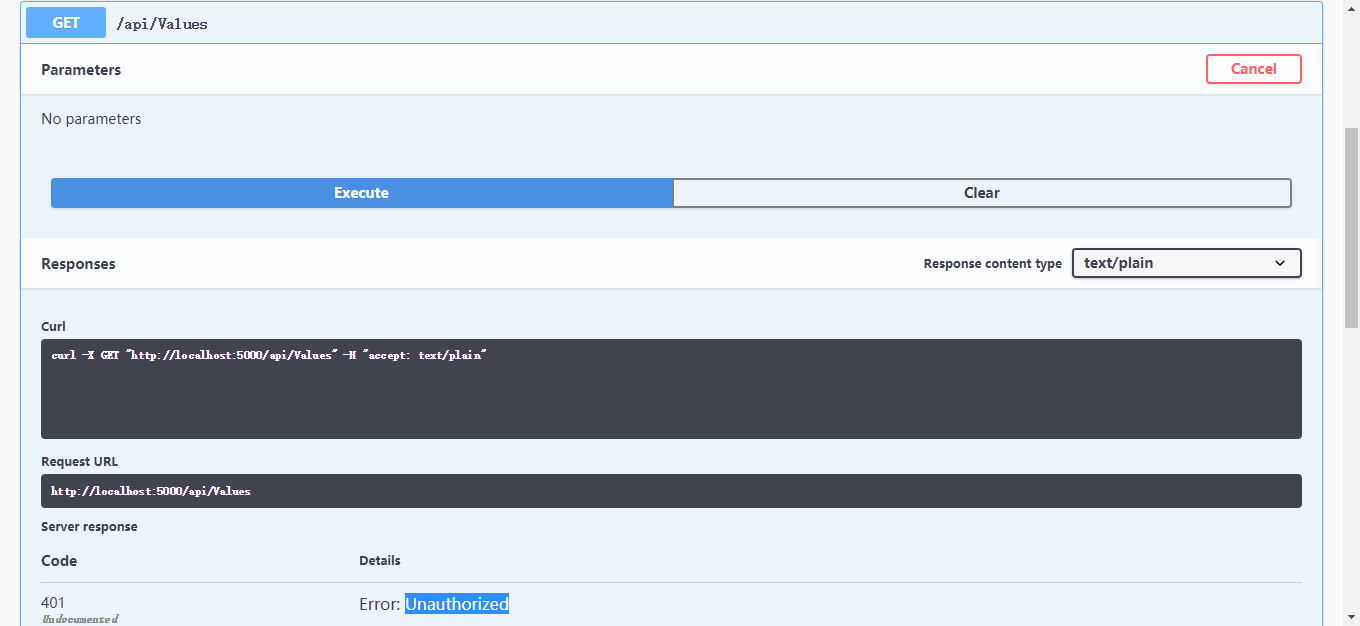Clear the response with Clear button
Screen dimensions: 1360x626
coord(981,193)
